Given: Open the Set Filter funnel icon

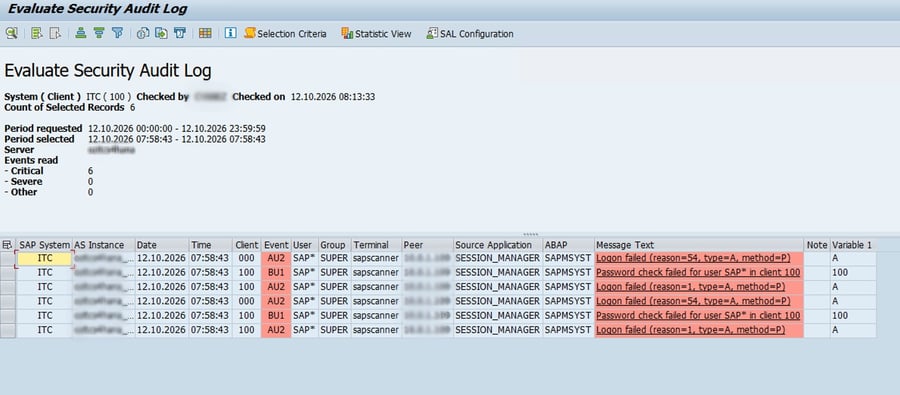Looking at the screenshot, I should point(118,33).
